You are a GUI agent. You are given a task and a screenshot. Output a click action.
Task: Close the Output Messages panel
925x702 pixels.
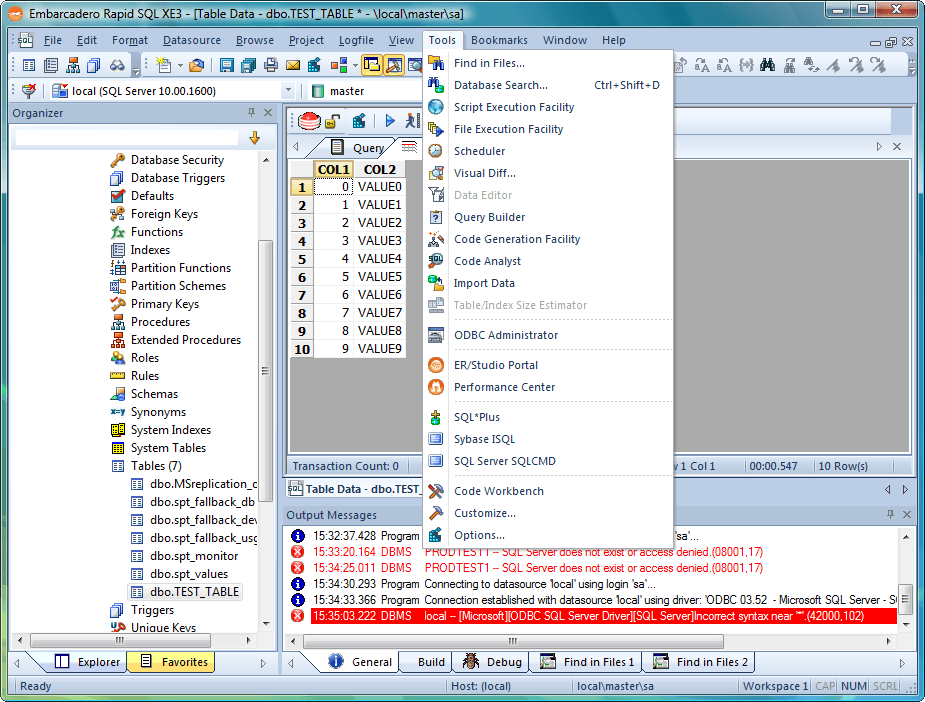pyautogui.click(x=907, y=514)
